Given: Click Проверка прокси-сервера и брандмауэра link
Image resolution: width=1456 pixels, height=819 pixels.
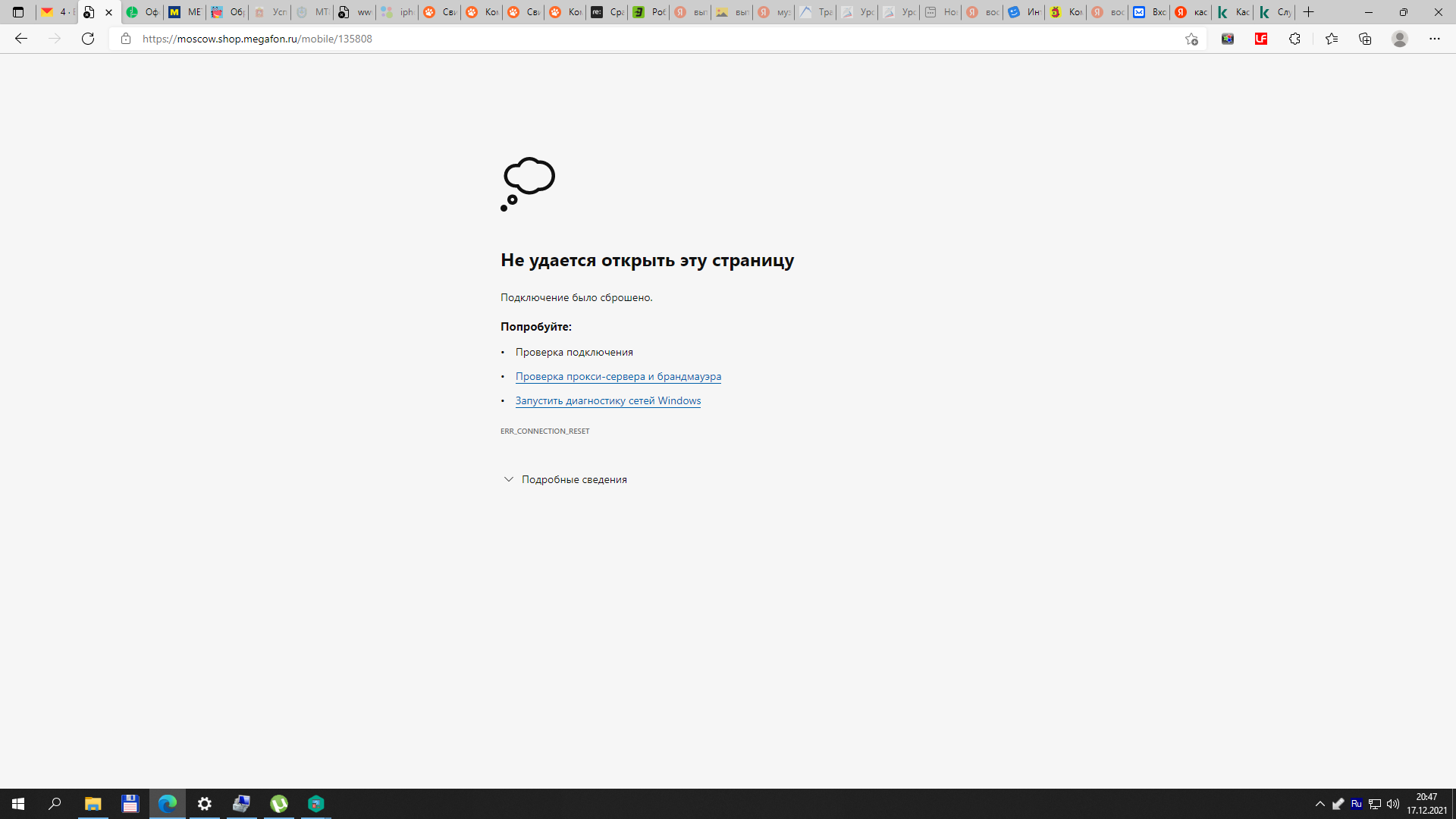Looking at the screenshot, I should [x=617, y=376].
